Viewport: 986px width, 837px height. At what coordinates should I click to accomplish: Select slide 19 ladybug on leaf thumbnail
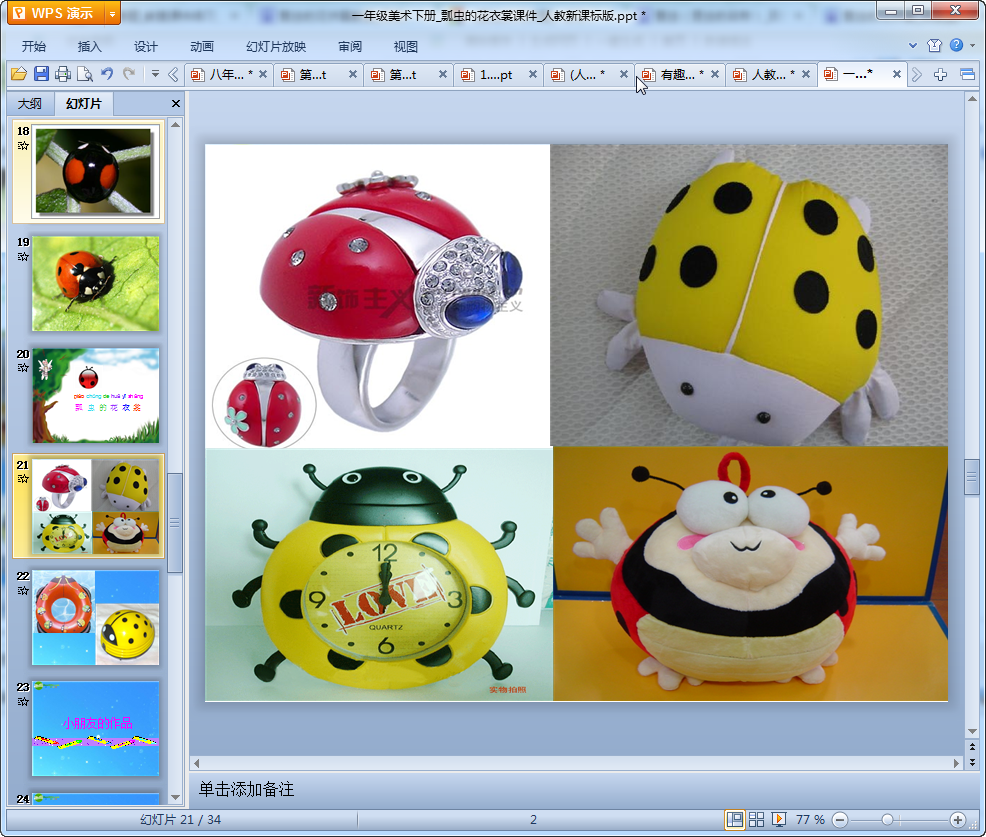pos(96,284)
